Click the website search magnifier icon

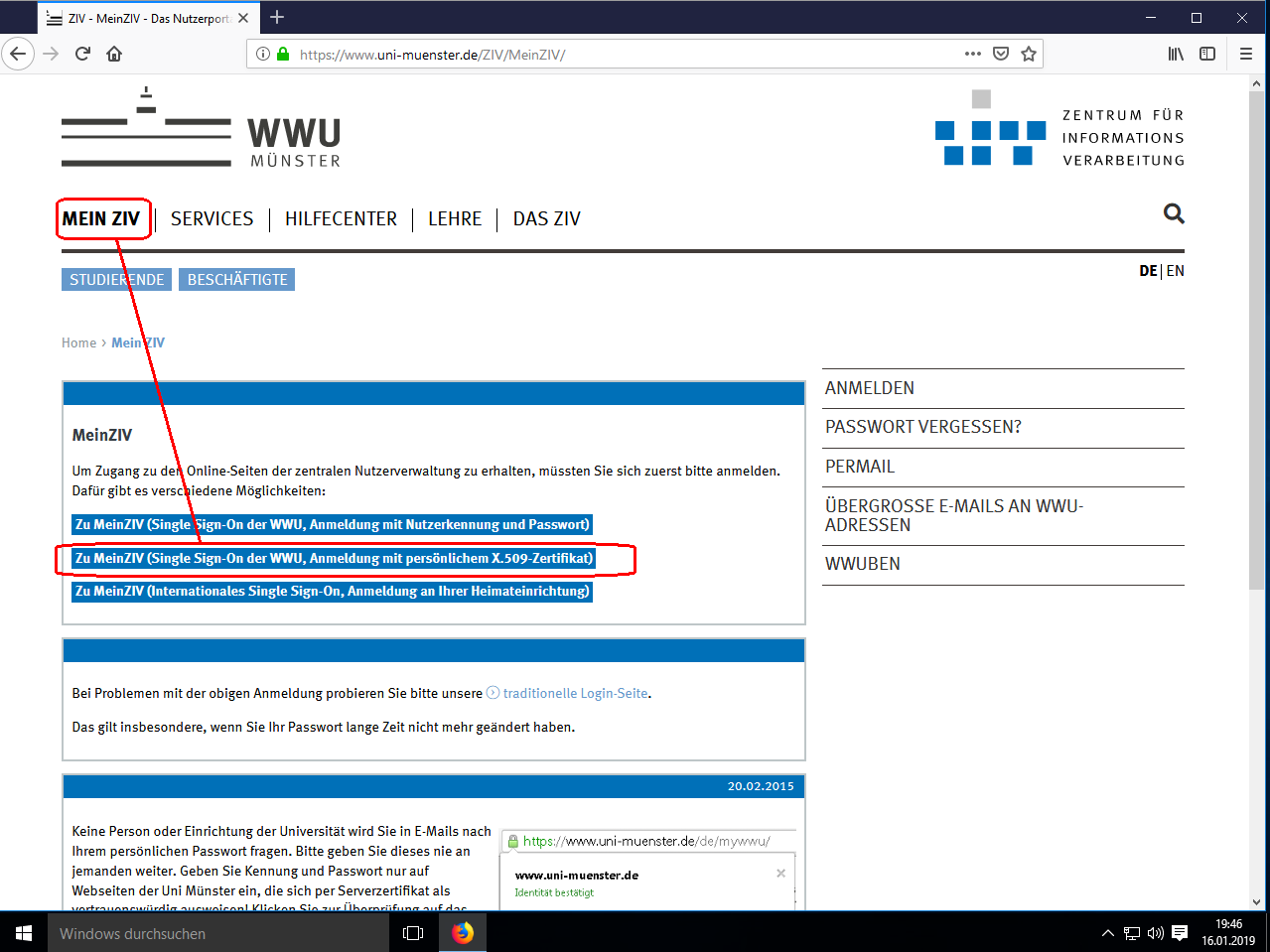click(x=1173, y=214)
